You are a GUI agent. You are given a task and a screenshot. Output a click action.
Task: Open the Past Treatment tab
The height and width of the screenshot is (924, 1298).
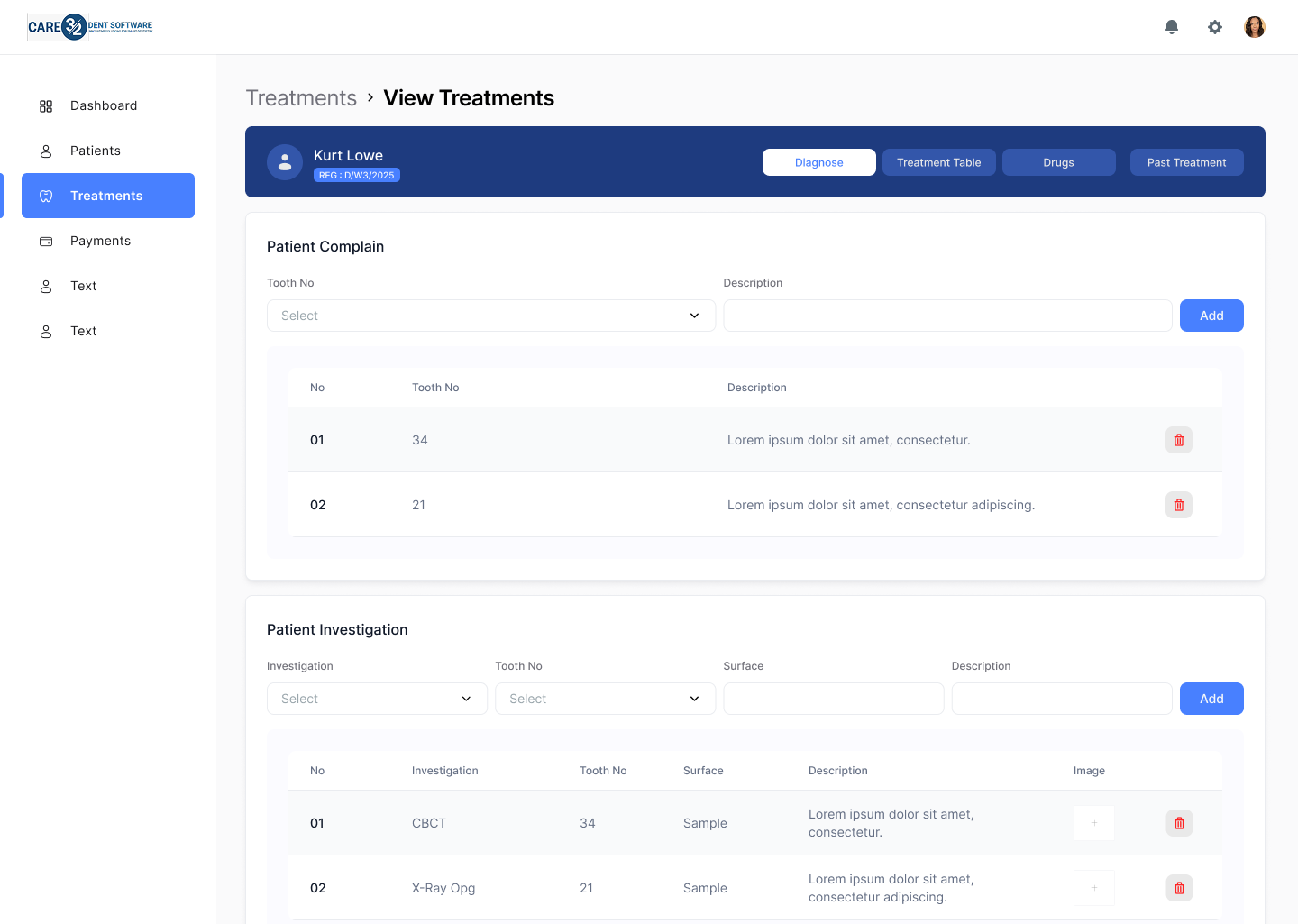(x=1186, y=162)
